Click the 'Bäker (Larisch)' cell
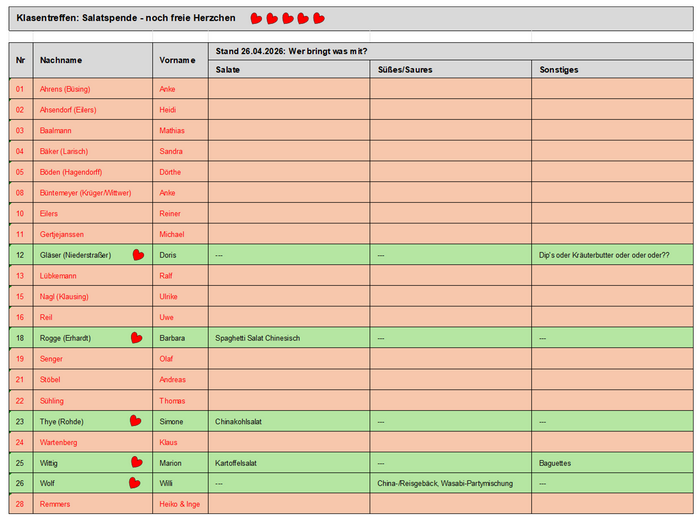700x522 pixels. (92, 151)
